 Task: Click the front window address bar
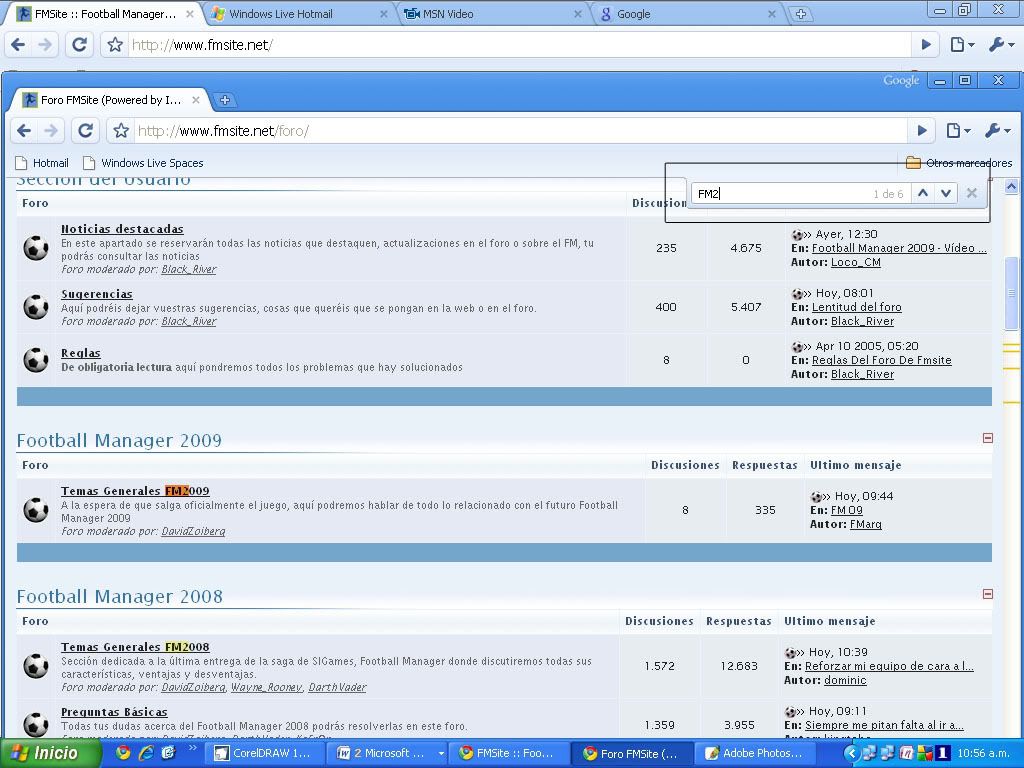click(x=519, y=131)
